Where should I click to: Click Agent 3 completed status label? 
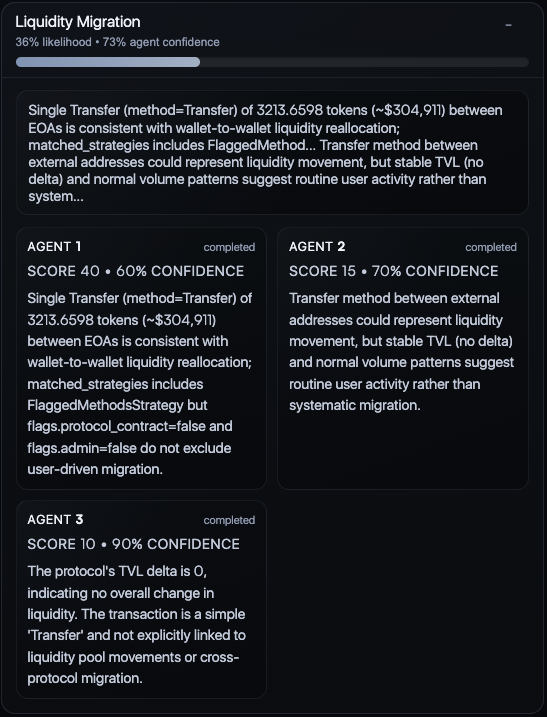[229, 520]
